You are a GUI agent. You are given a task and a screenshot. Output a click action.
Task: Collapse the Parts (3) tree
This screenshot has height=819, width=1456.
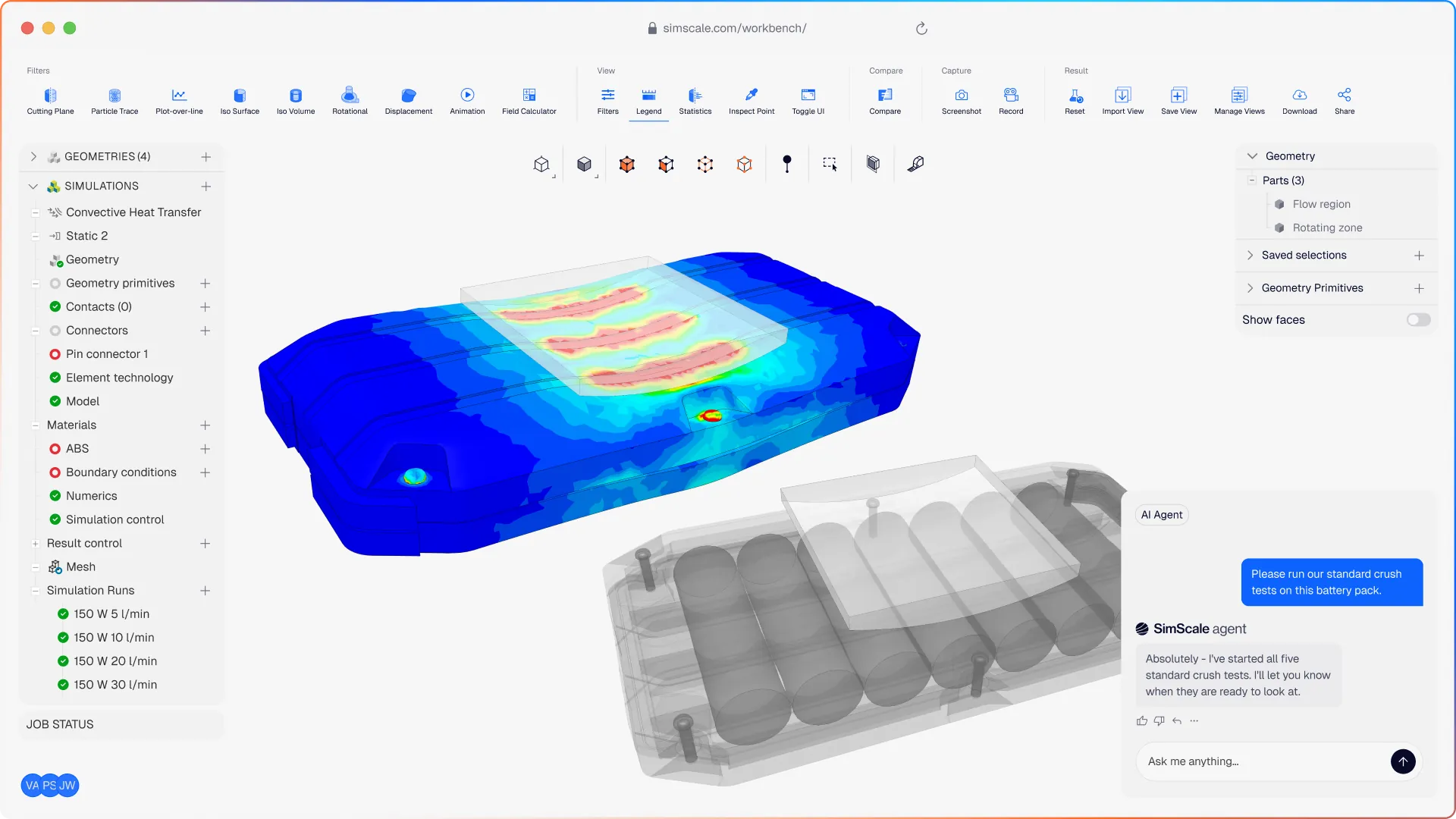coord(1251,180)
